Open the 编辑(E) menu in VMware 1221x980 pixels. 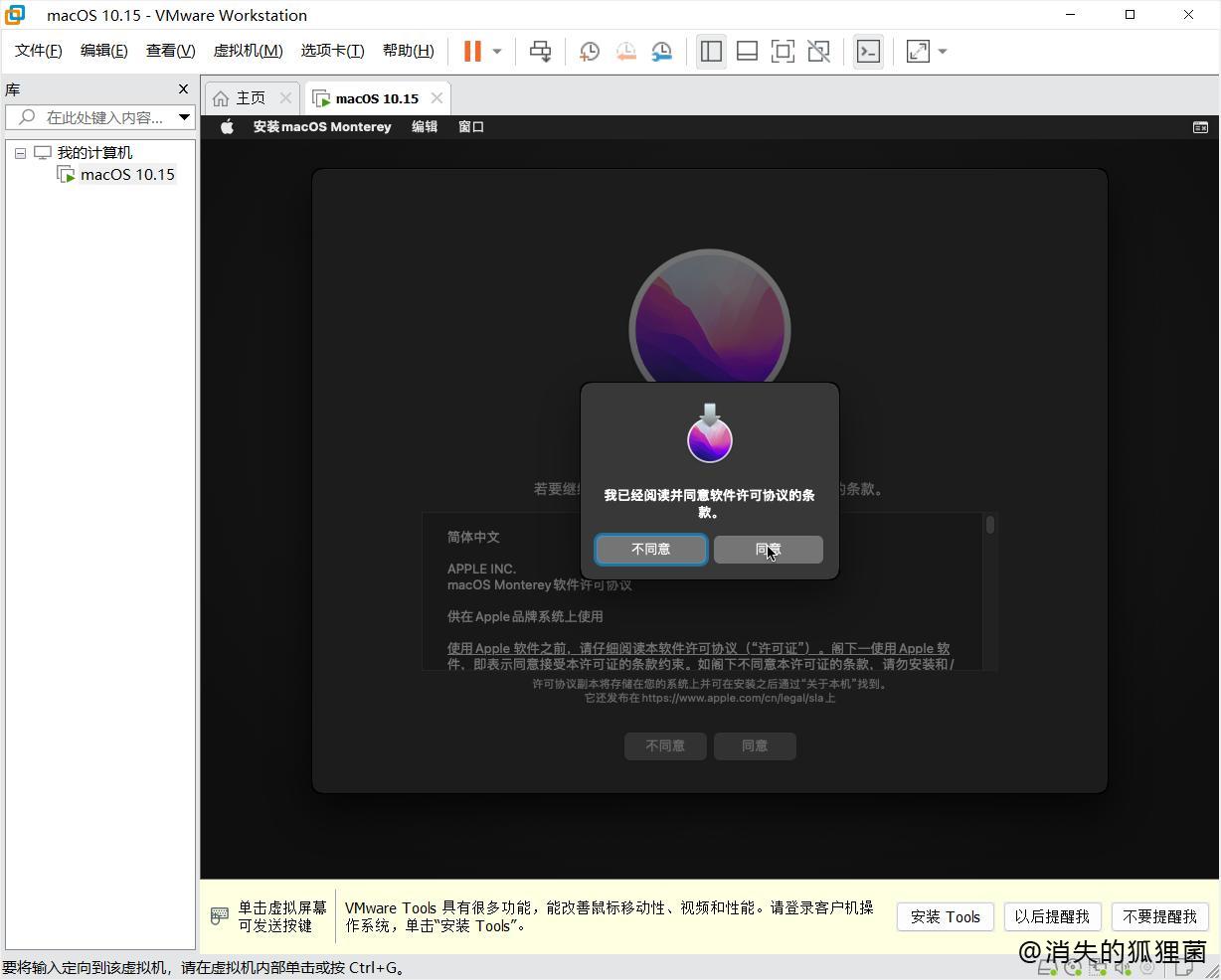103,51
